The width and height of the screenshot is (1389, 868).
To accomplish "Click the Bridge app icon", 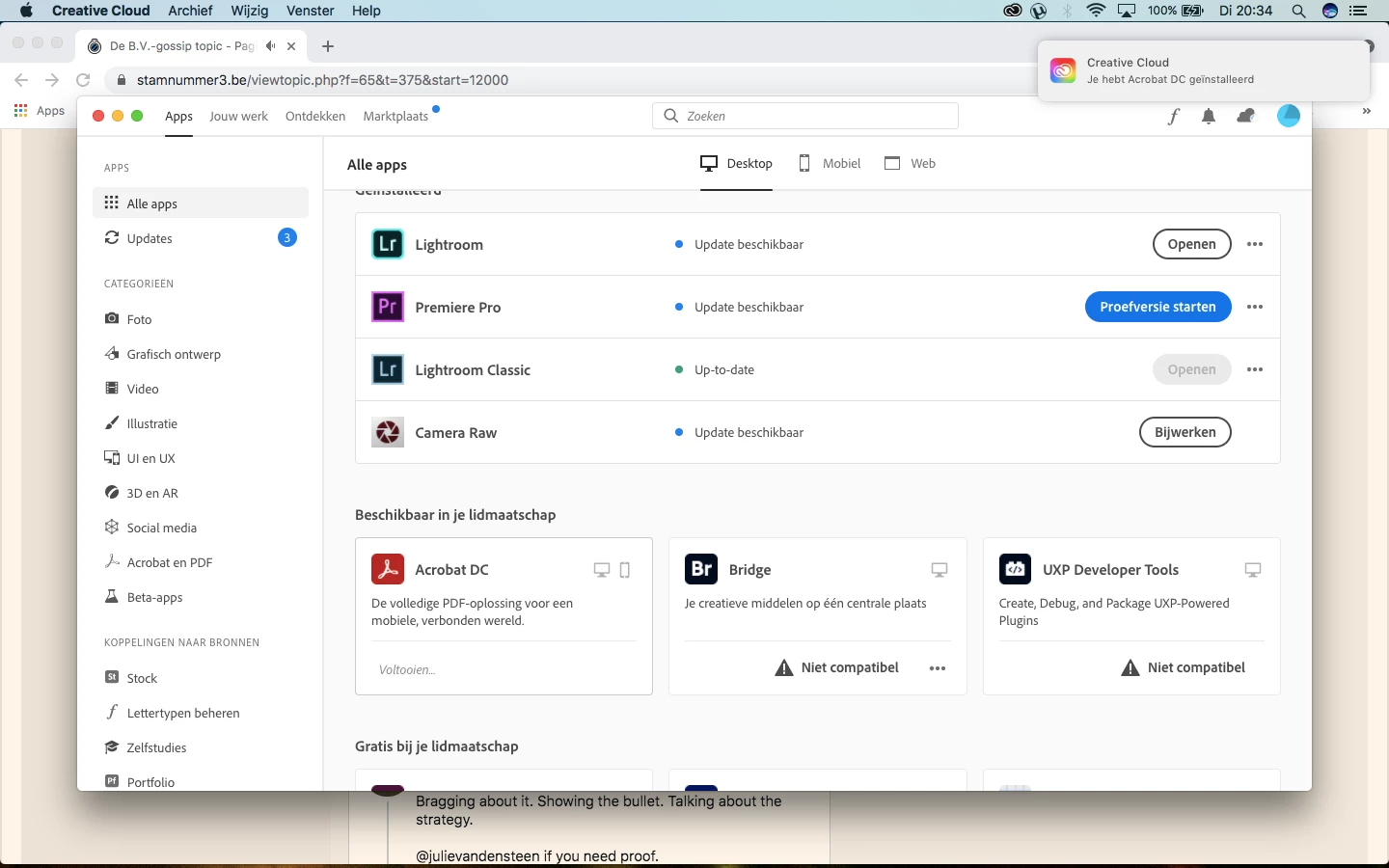I will point(701,569).
